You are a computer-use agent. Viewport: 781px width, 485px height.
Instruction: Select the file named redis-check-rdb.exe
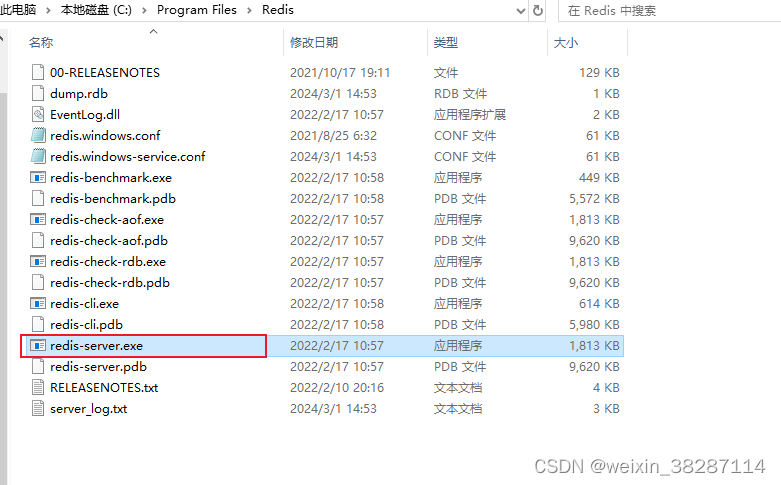(x=108, y=261)
